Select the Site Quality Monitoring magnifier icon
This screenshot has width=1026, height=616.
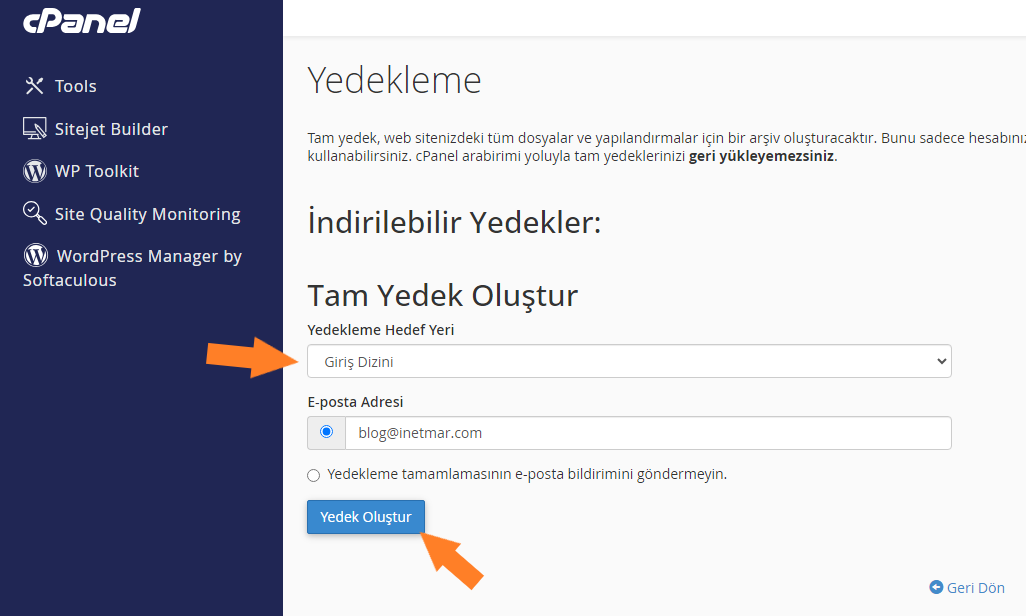coord(34,213)
